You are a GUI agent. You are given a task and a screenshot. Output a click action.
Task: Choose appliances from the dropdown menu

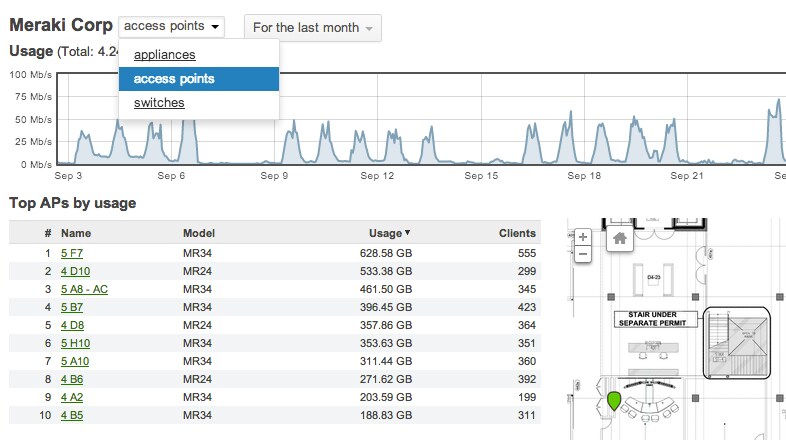[x=164, y=55]
